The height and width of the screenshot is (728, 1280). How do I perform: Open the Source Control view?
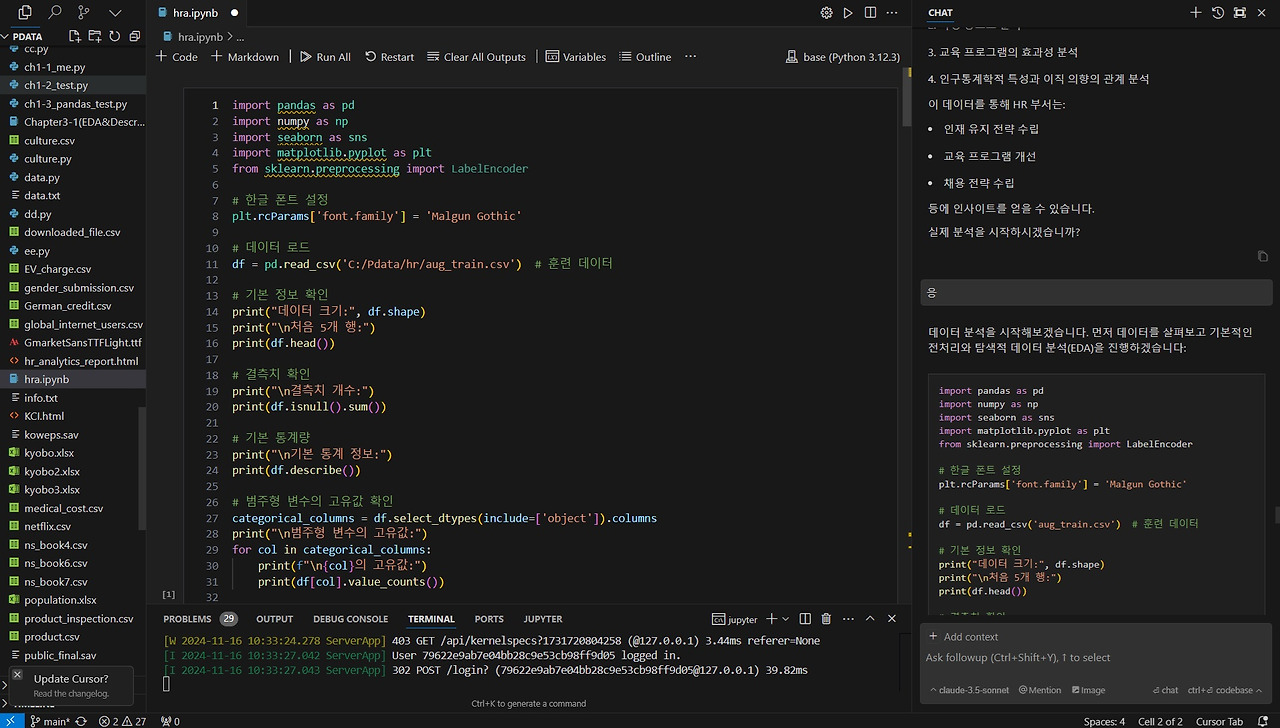tap(85, 13)
